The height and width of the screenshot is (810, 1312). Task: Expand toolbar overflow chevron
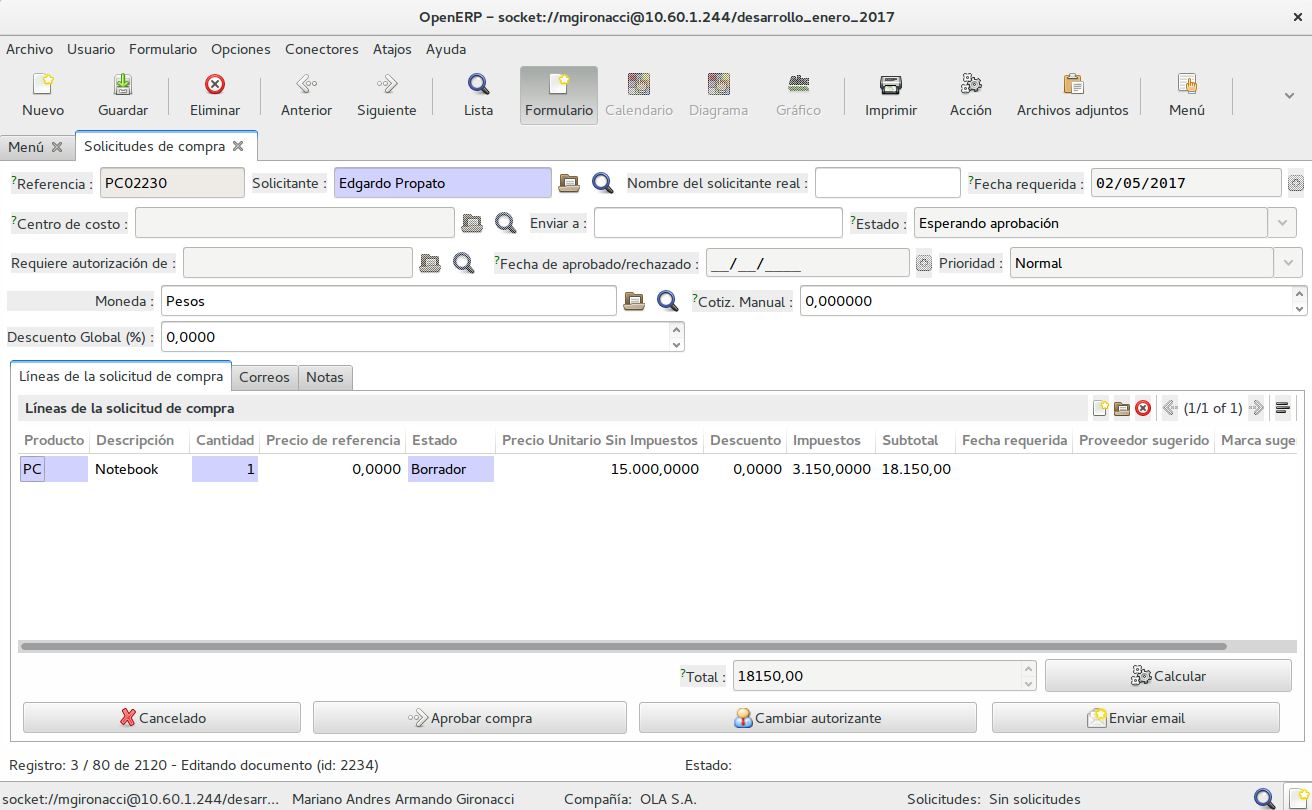click(1290, 95)
